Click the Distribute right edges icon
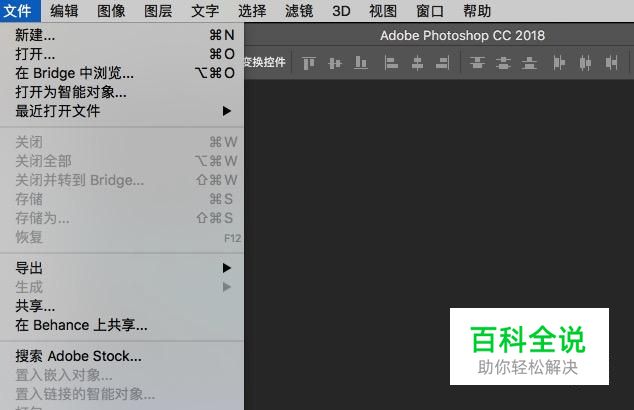 coord(611,63)
